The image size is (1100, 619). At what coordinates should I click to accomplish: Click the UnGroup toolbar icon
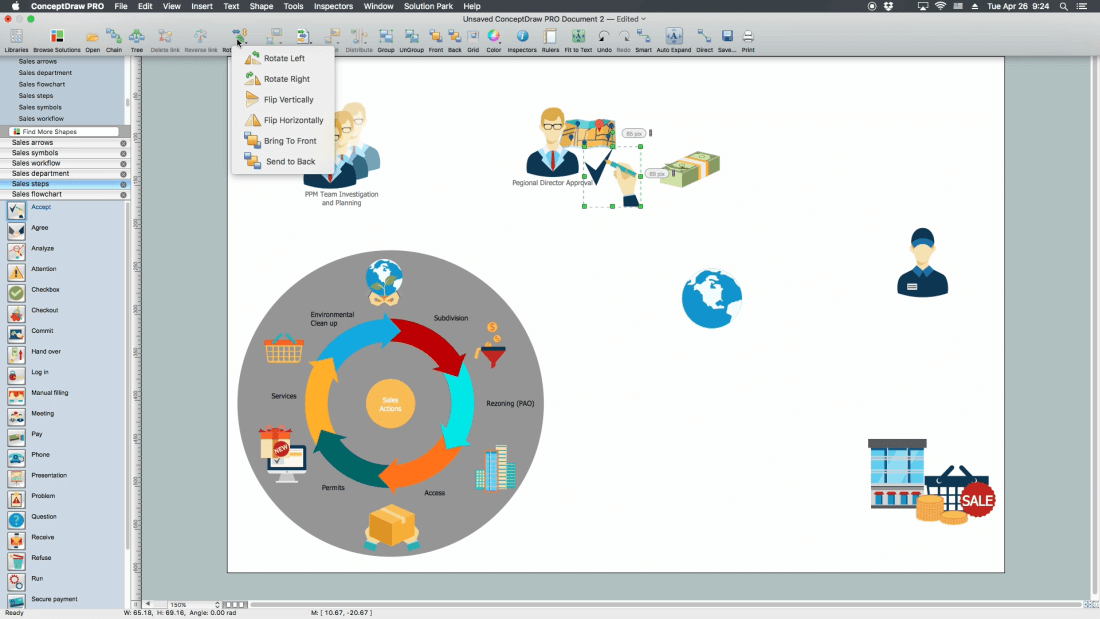(412, 40)
